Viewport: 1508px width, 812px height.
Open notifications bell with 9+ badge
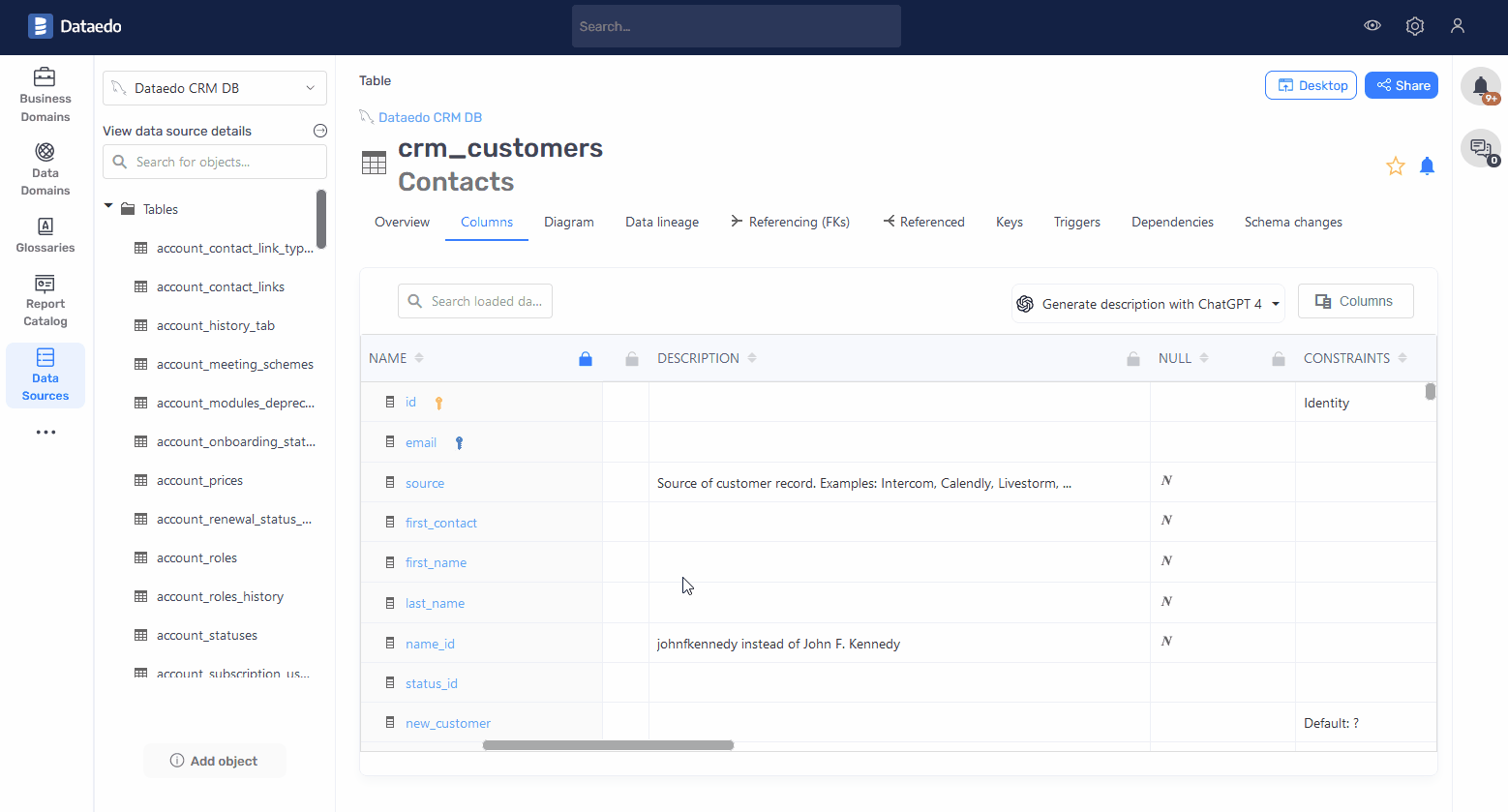1481,87
